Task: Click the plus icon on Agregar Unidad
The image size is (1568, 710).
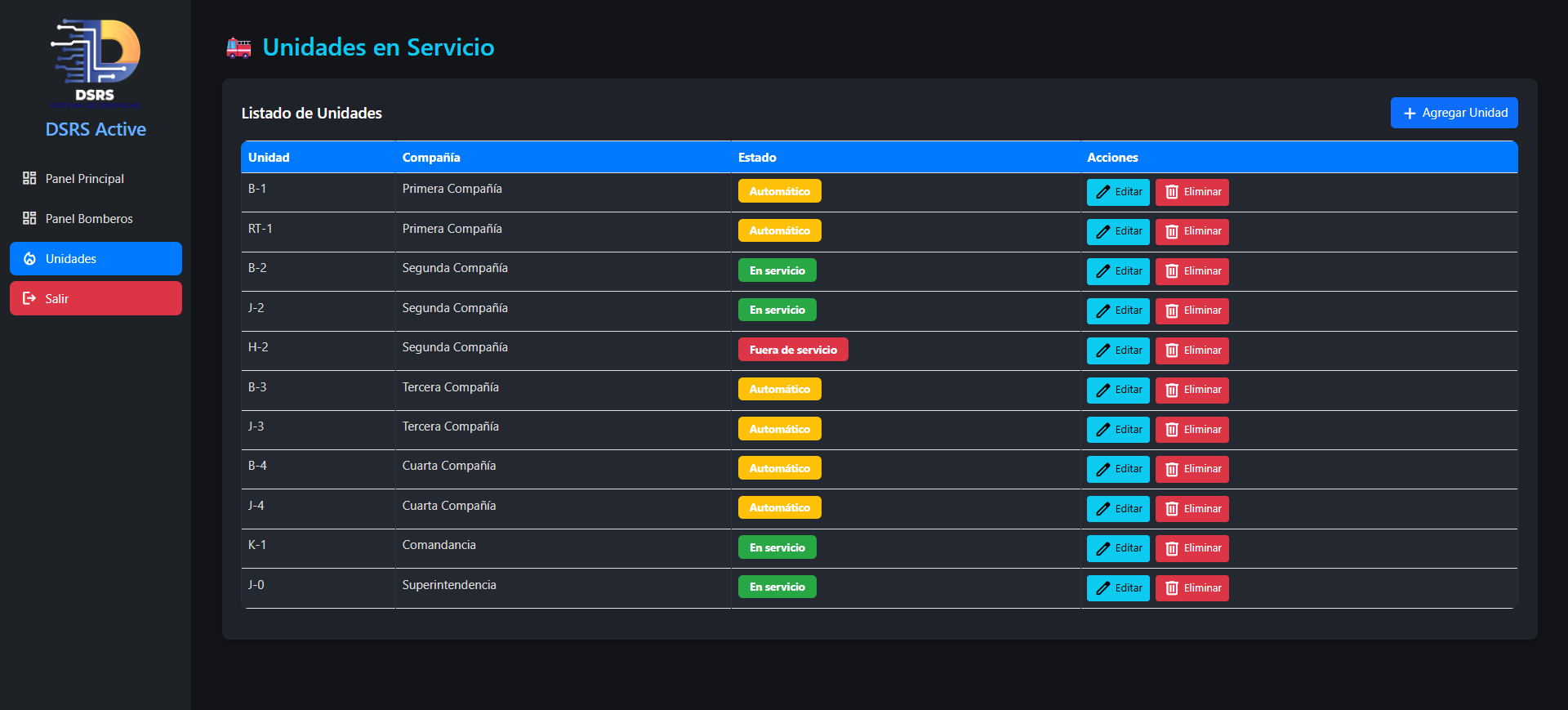Action: (1409, 114)
